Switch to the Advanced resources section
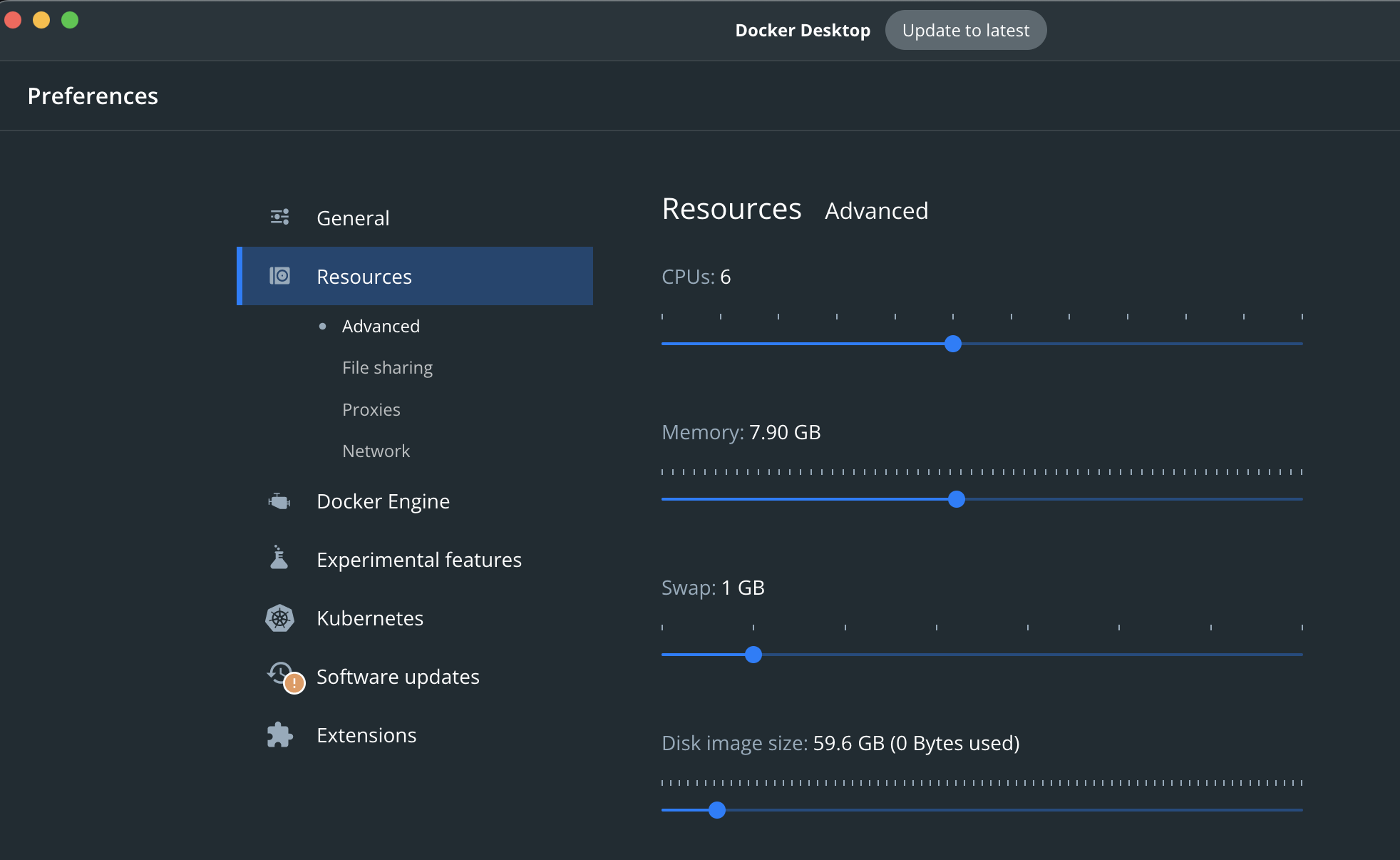1400x860 pixels. (x=381, y=326)
